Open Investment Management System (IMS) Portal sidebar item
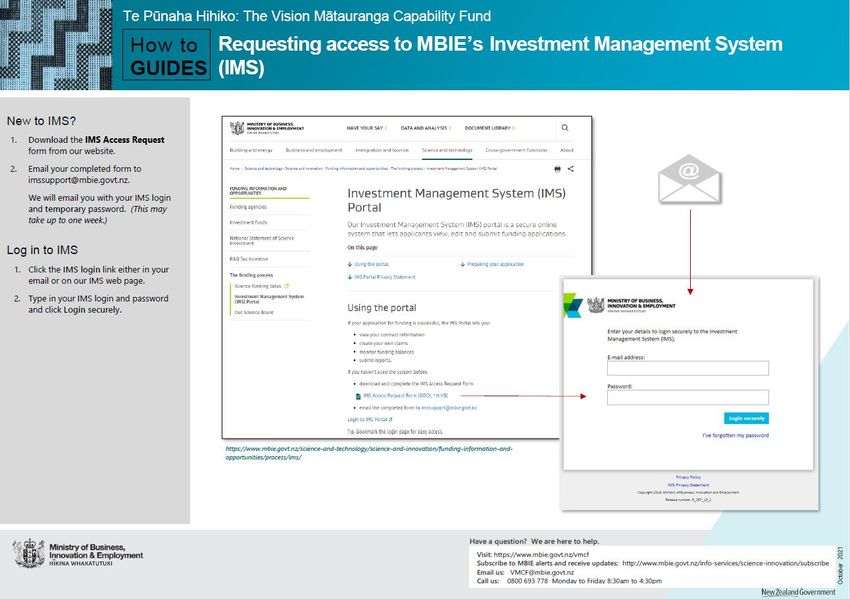Image resolution: width=850 pixels, height=599 pixels. coord(269,299)
